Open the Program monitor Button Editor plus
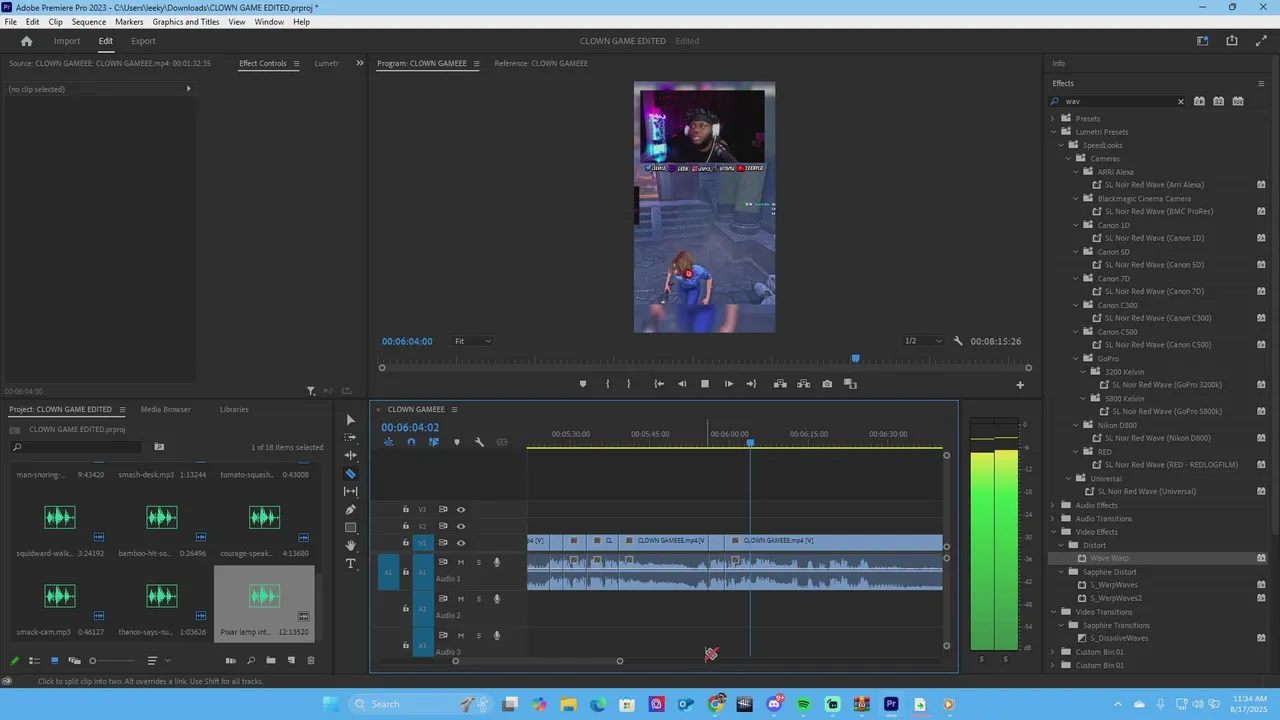The width and height of the screenshot is (1280, 720). point(1020,385)
